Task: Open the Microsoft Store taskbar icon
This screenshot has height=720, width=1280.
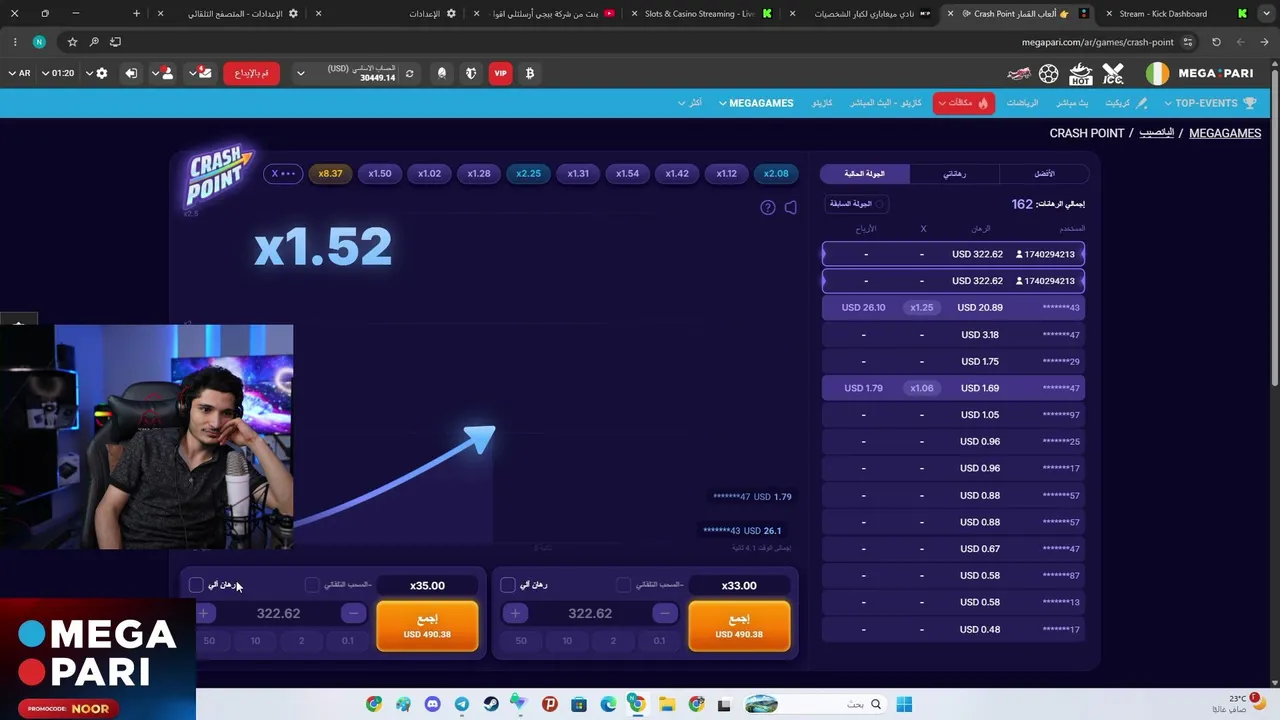Action: (x=578, y=704)
